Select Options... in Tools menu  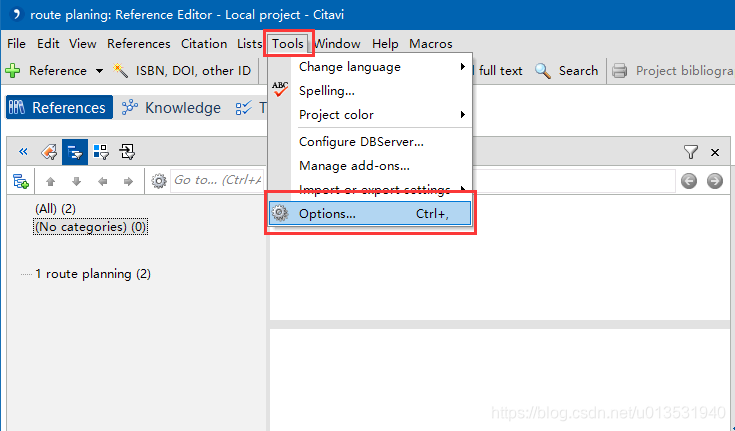pyautogui.click(x=370, y=213)
